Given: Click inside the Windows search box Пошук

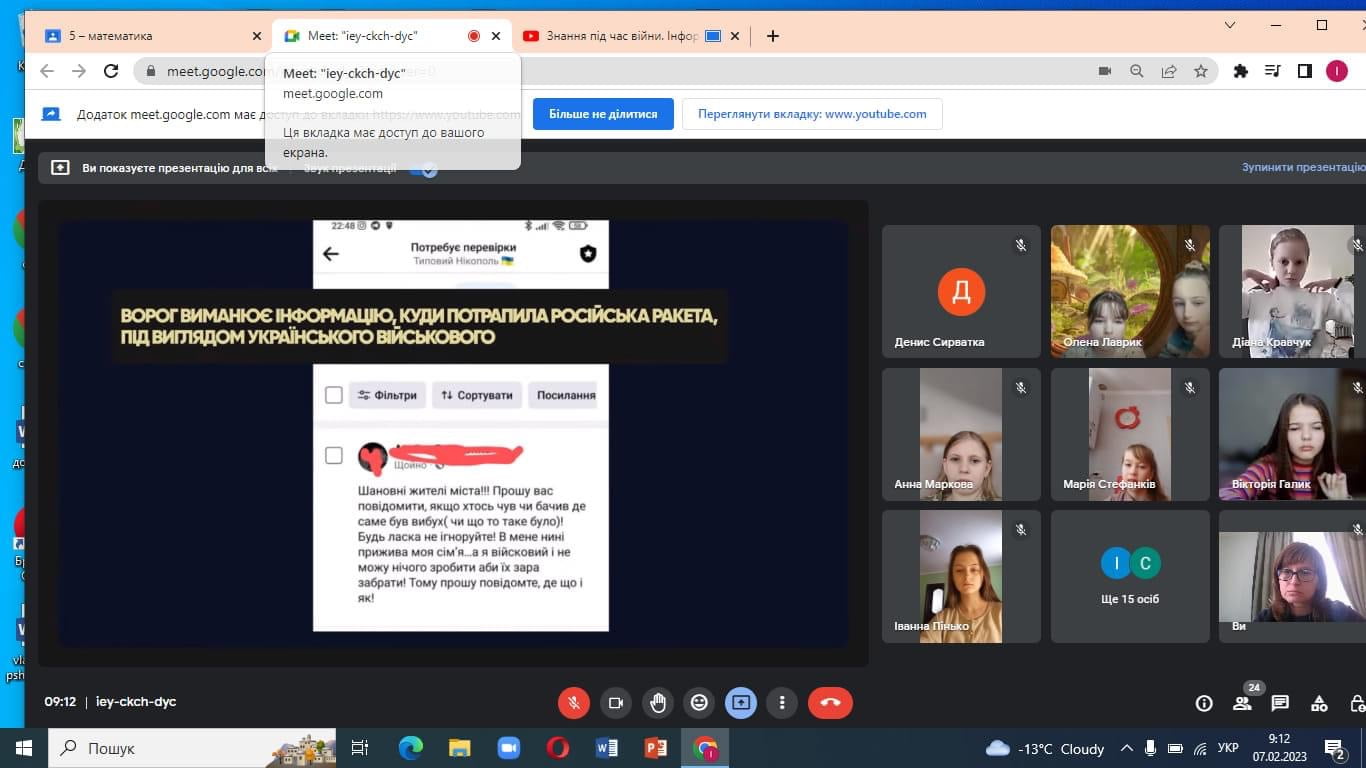Looking at the screenshot, I should [x=192, y=748].
